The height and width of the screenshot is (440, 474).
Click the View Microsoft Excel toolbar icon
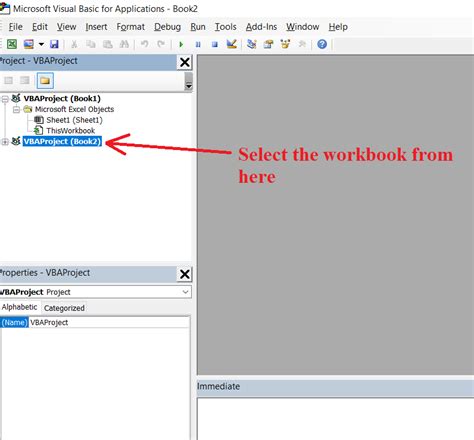(x=12, y=44)
